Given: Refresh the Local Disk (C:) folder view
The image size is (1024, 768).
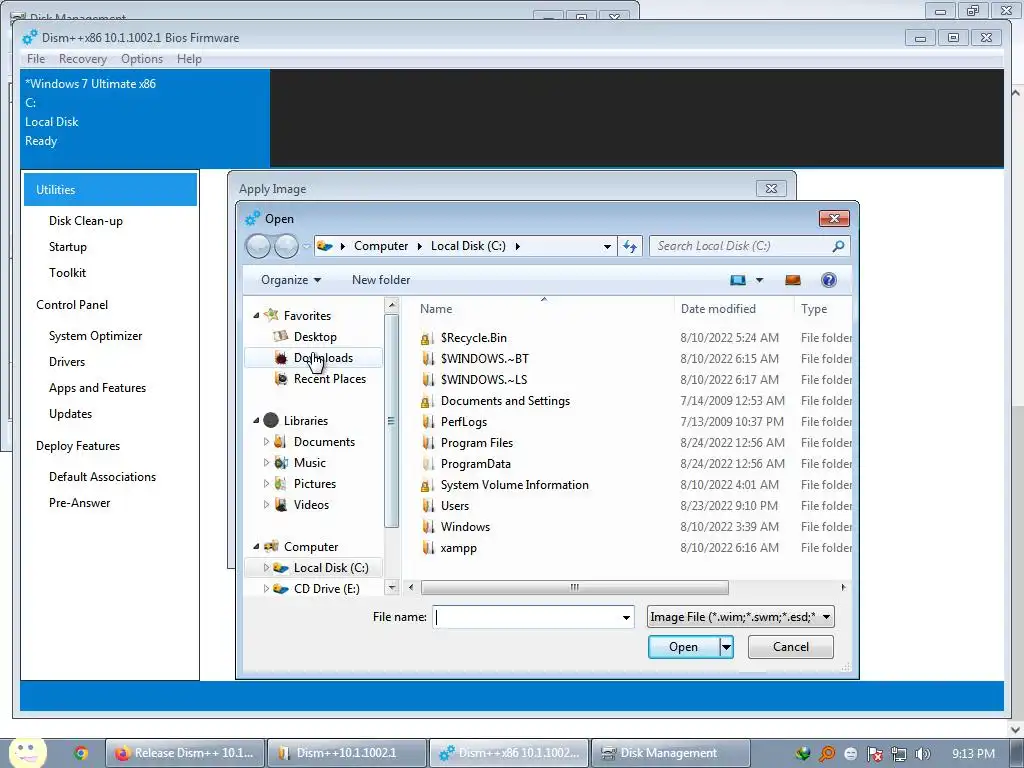Looking at the screenshot, I should point(630,246).
